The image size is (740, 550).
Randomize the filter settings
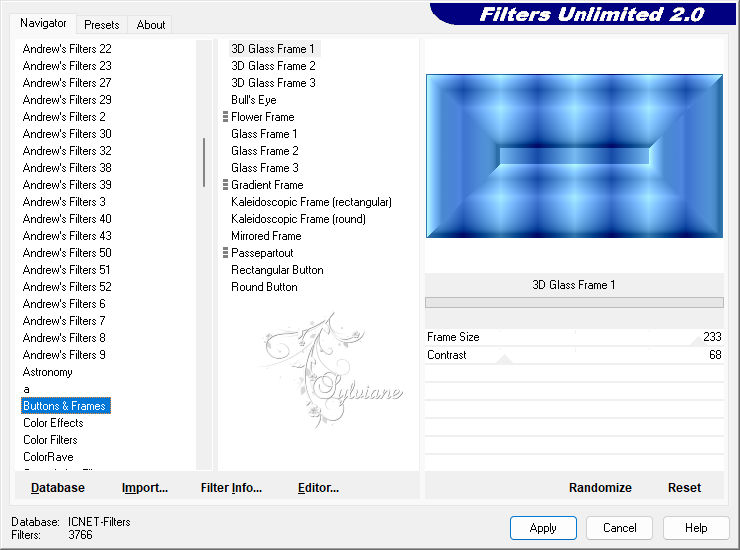click(x=600, y=488)
